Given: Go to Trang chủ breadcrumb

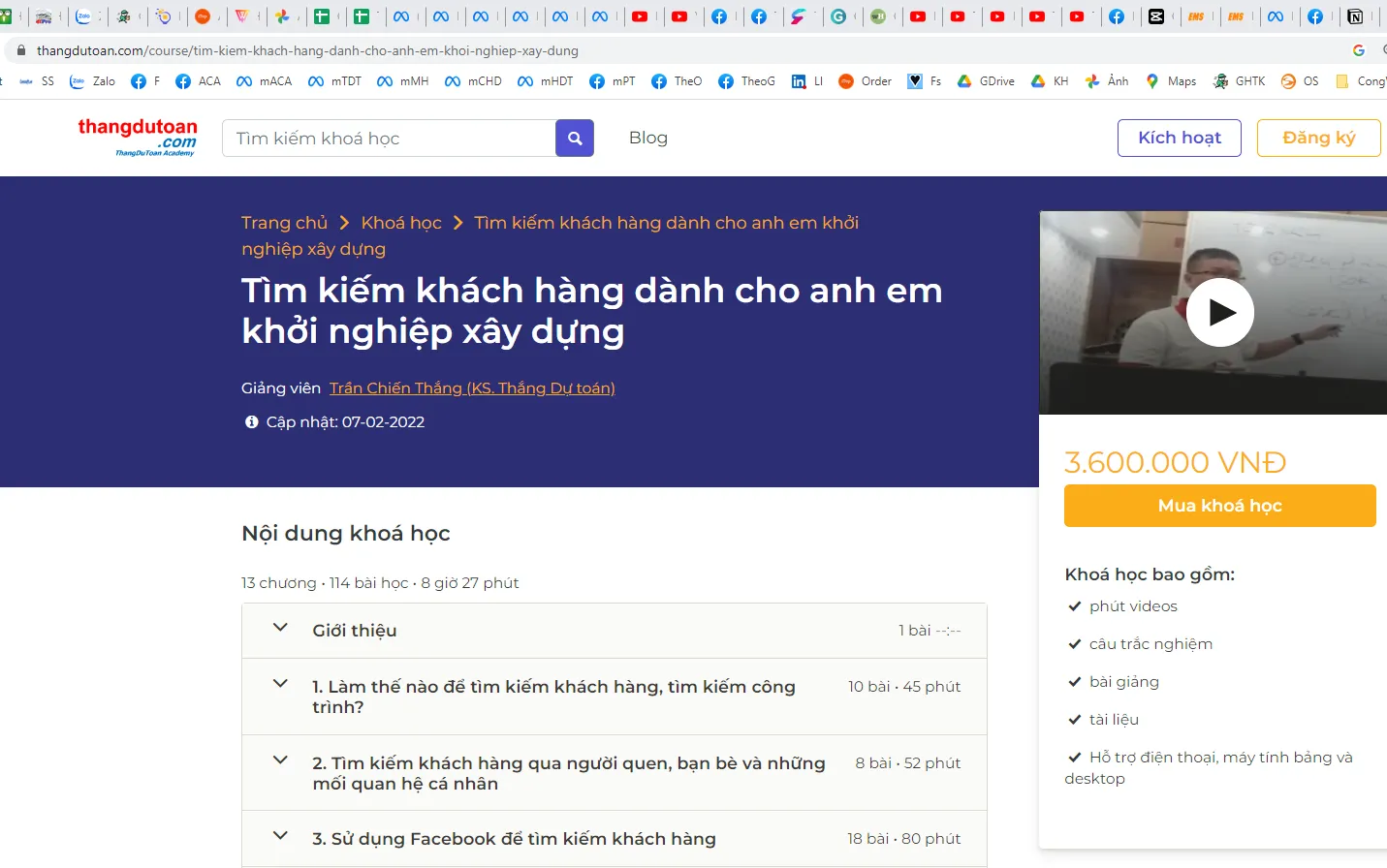Looking at the screenshot, I should pyautogui.click(x=284, y=223).
